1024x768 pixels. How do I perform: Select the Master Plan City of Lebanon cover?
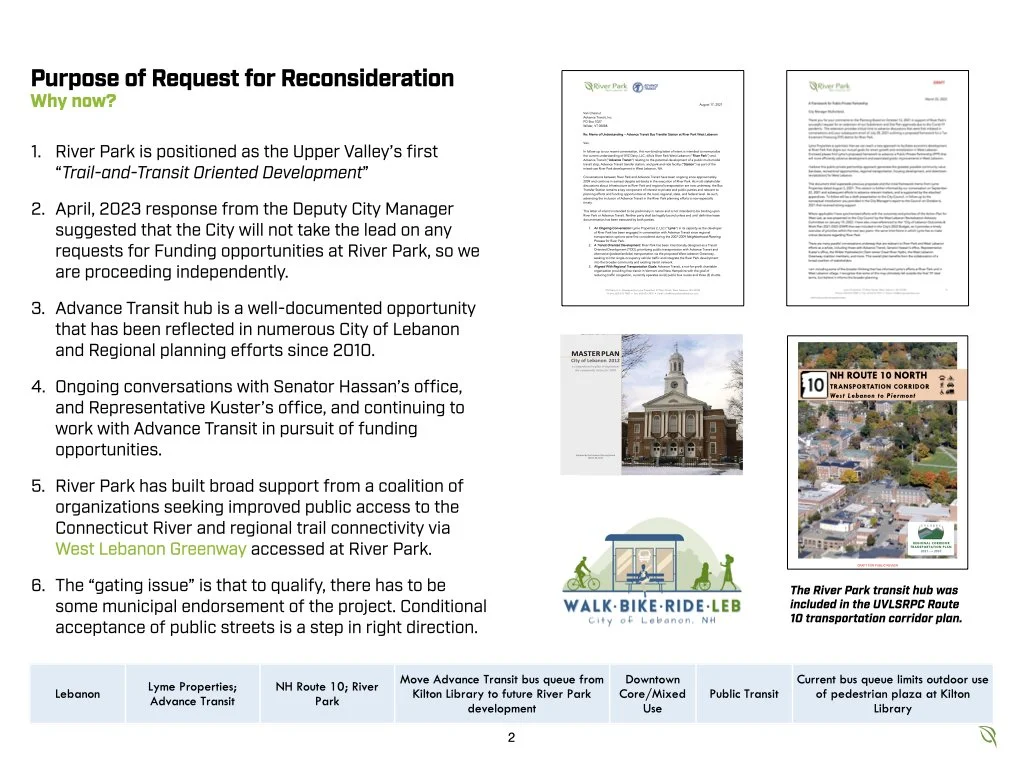(x=651, y=404)
